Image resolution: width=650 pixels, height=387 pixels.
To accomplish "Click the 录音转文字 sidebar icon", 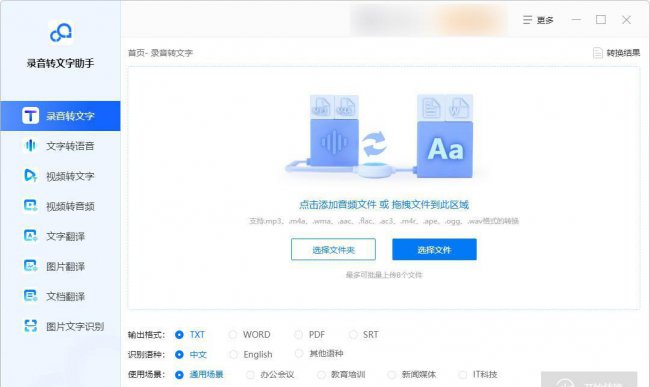I will pos(30,116).
